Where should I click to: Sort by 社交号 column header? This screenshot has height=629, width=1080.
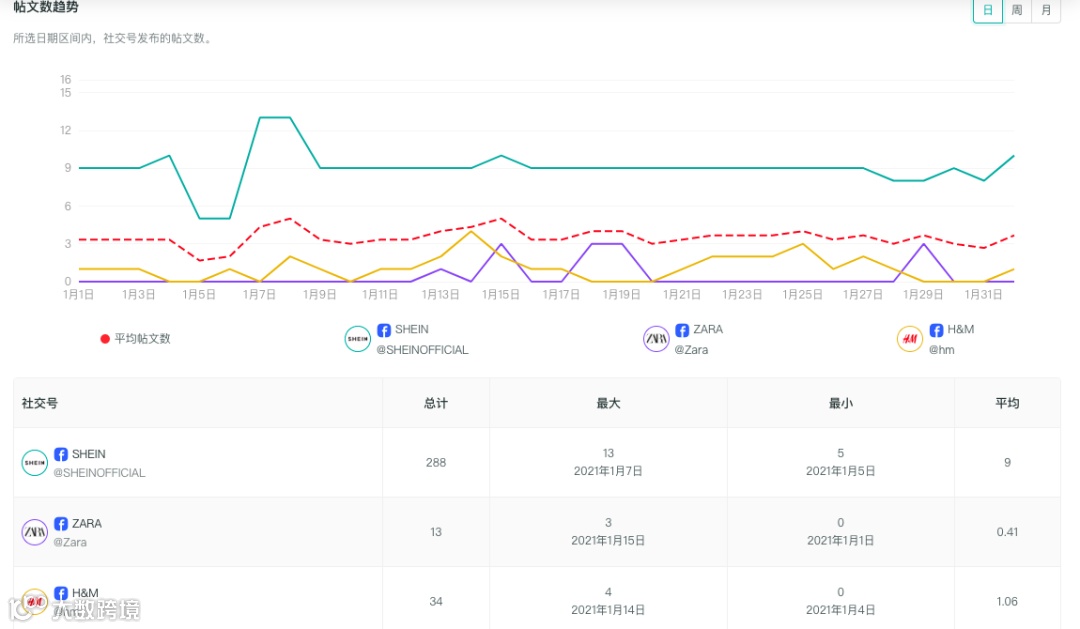click(40, 404)
